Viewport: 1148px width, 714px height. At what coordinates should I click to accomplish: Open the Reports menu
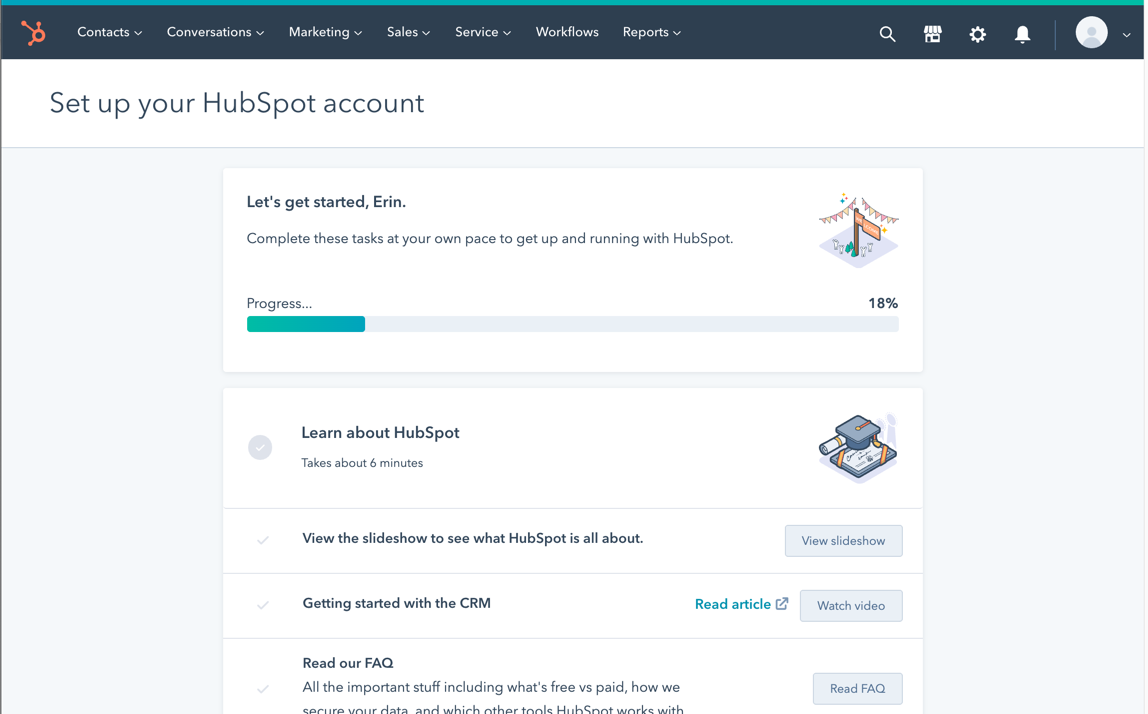(x=651, y=32)
